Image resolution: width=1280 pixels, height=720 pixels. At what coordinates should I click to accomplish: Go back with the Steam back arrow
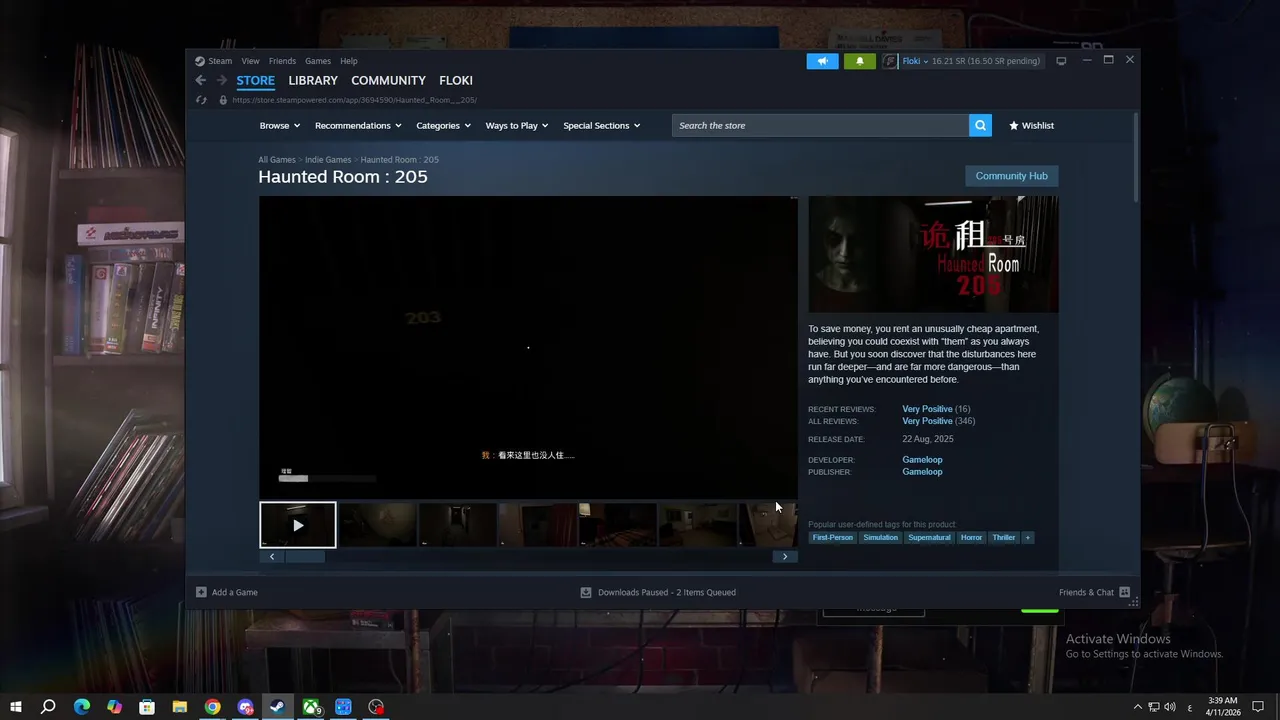201,80
